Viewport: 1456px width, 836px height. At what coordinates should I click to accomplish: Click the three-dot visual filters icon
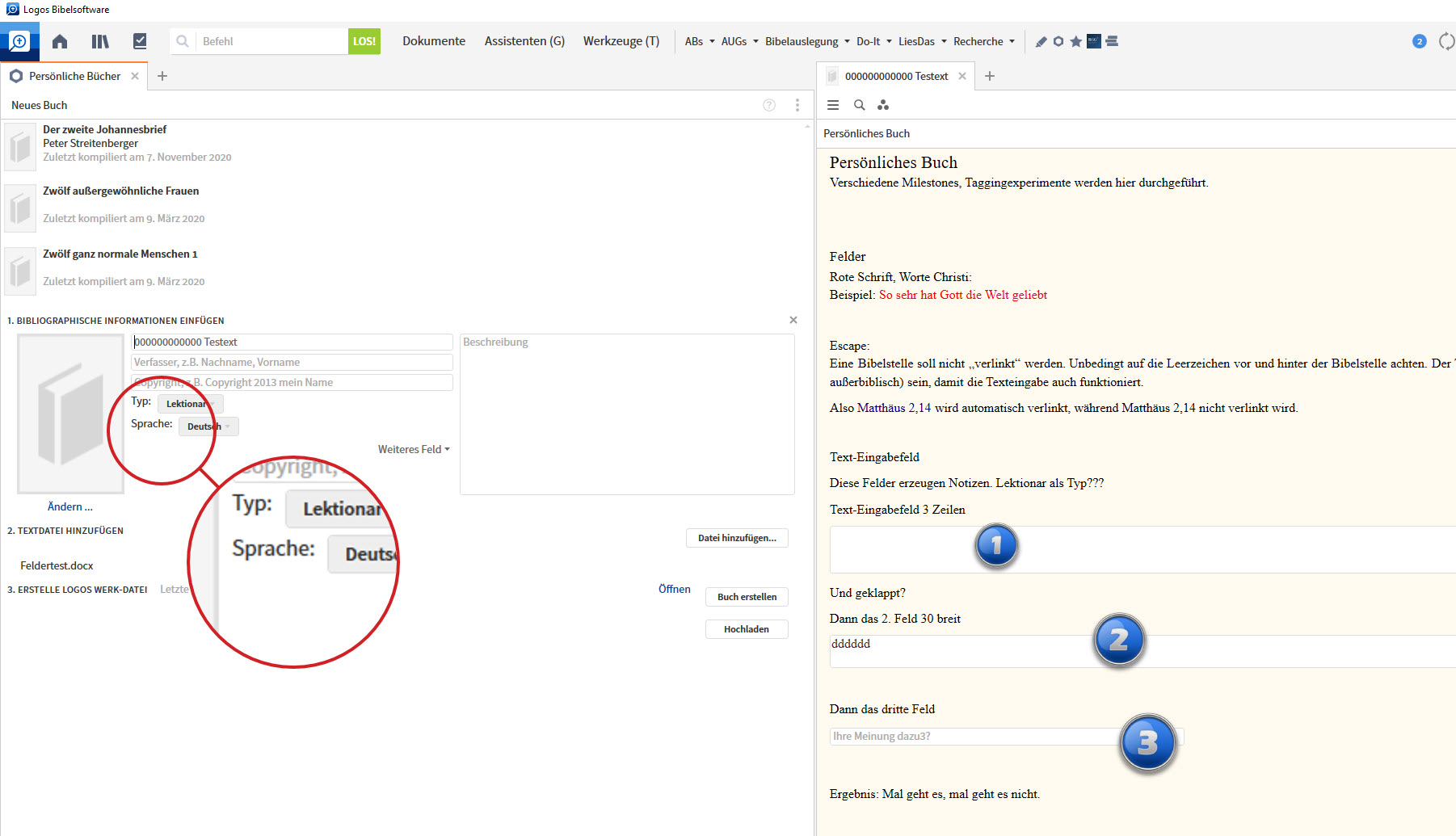tap(883, 105)
